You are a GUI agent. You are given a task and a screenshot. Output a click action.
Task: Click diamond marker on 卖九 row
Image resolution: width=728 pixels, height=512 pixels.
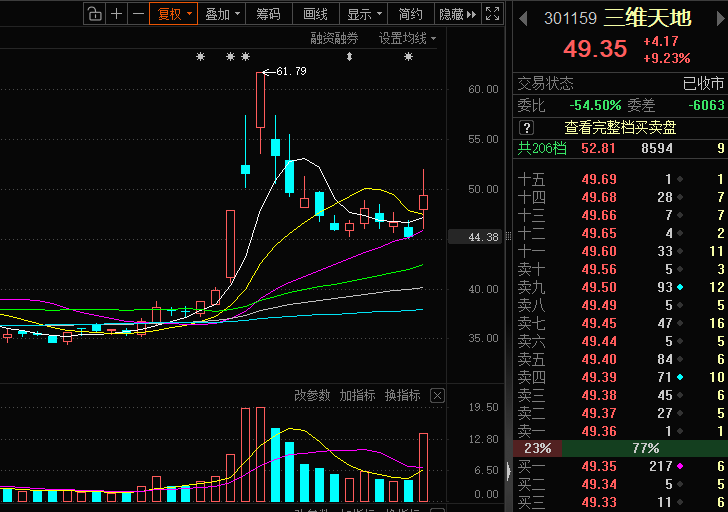(x=680, y=287)
